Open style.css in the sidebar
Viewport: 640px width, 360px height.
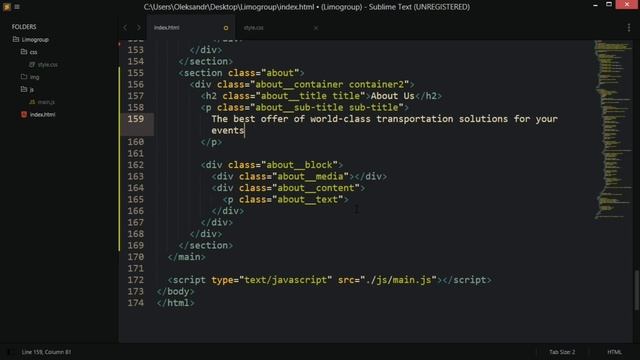[x=47, y=64]
